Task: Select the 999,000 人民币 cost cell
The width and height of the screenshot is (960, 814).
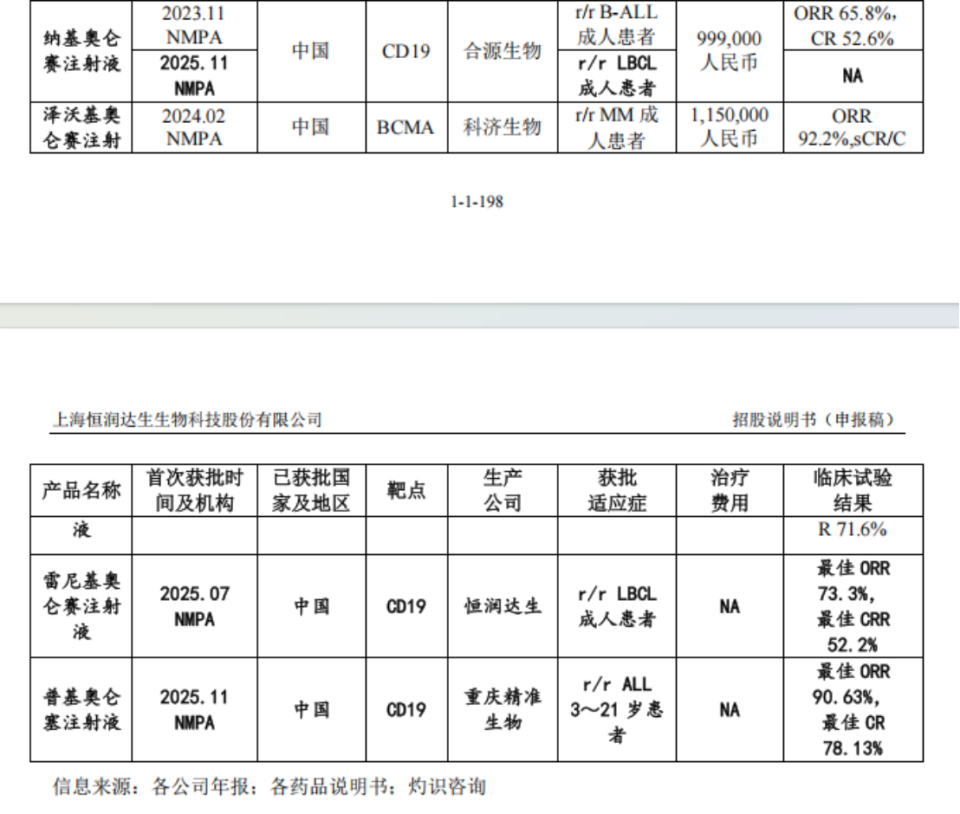Action: pos(729,51)
